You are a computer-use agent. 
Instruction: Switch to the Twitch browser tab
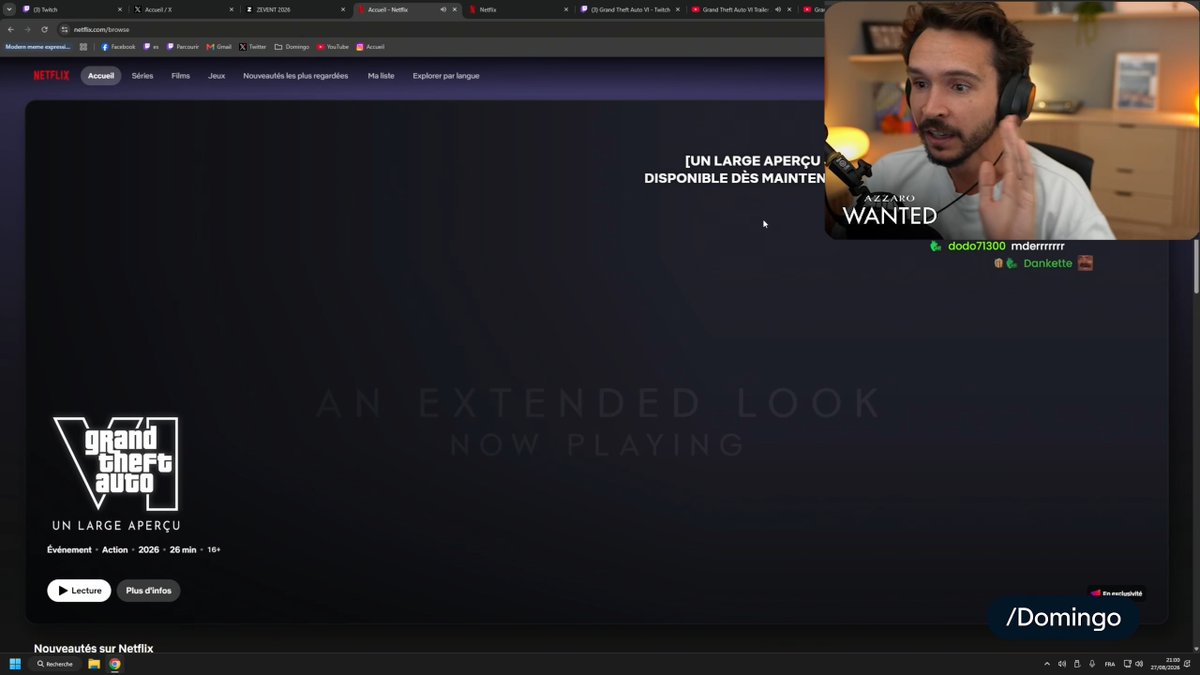coord(70,9)
